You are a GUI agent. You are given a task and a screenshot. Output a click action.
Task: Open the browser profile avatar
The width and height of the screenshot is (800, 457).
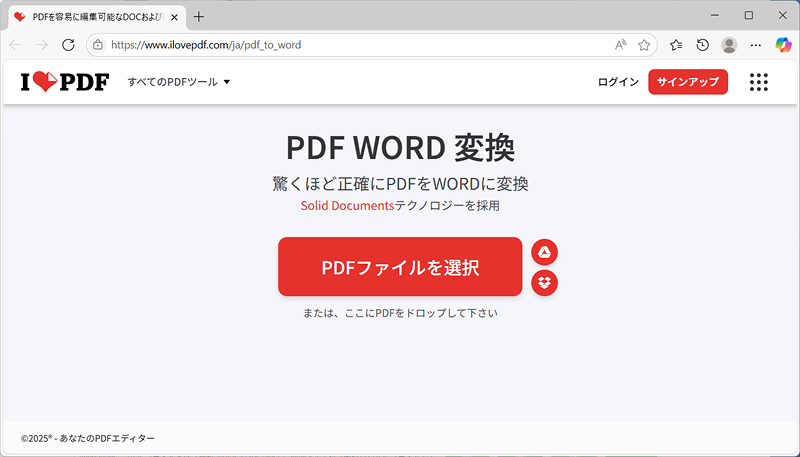click(729, 45)
